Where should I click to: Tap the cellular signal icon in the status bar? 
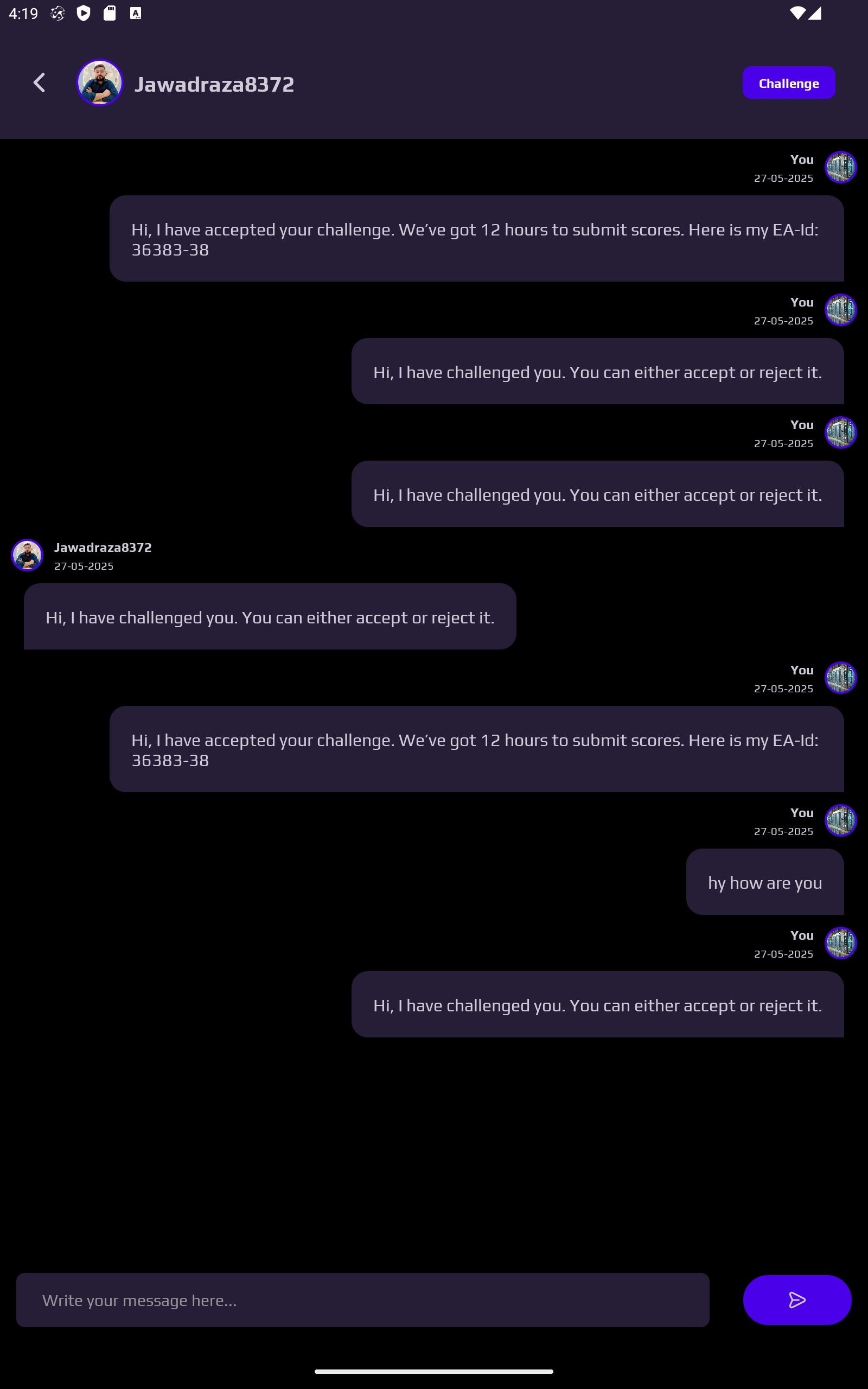[x=815, y=13]
